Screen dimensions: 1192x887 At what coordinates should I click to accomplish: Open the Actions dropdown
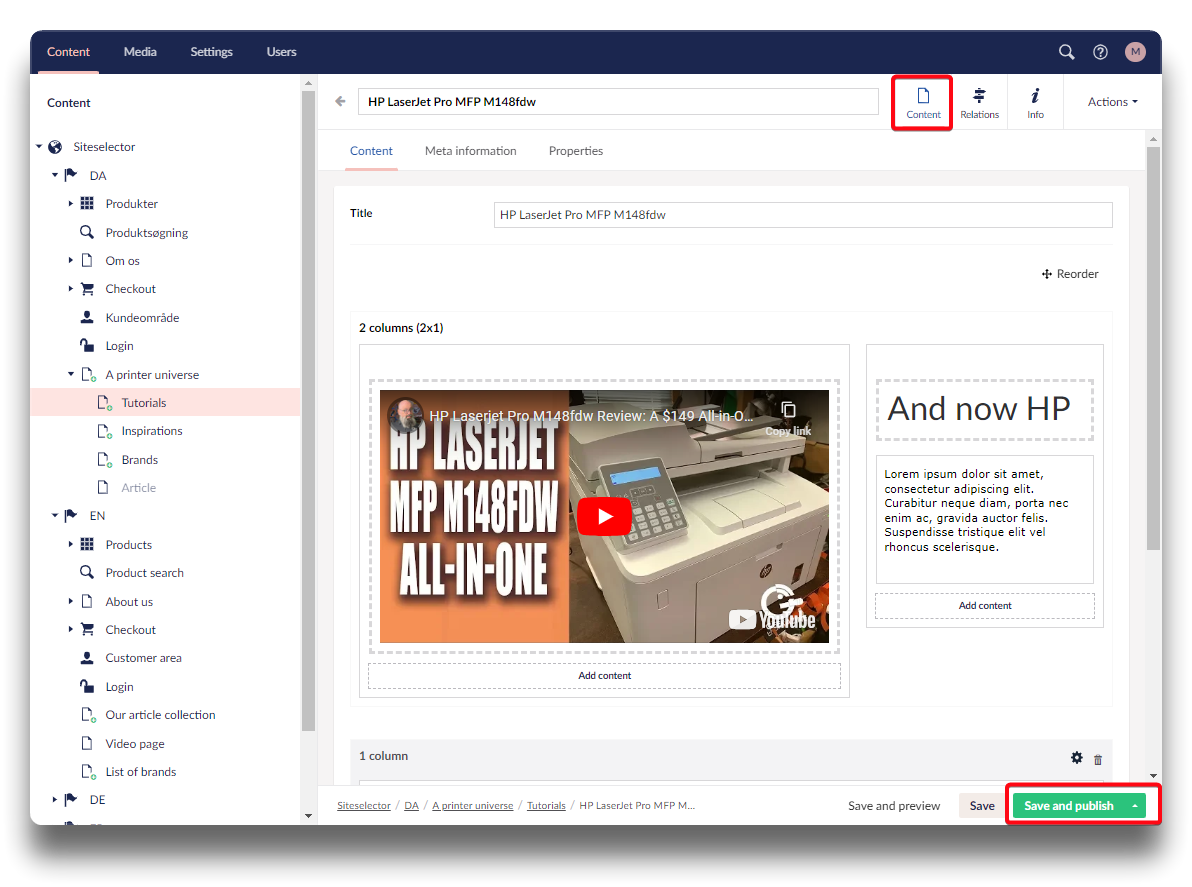tap(1112, 102)
